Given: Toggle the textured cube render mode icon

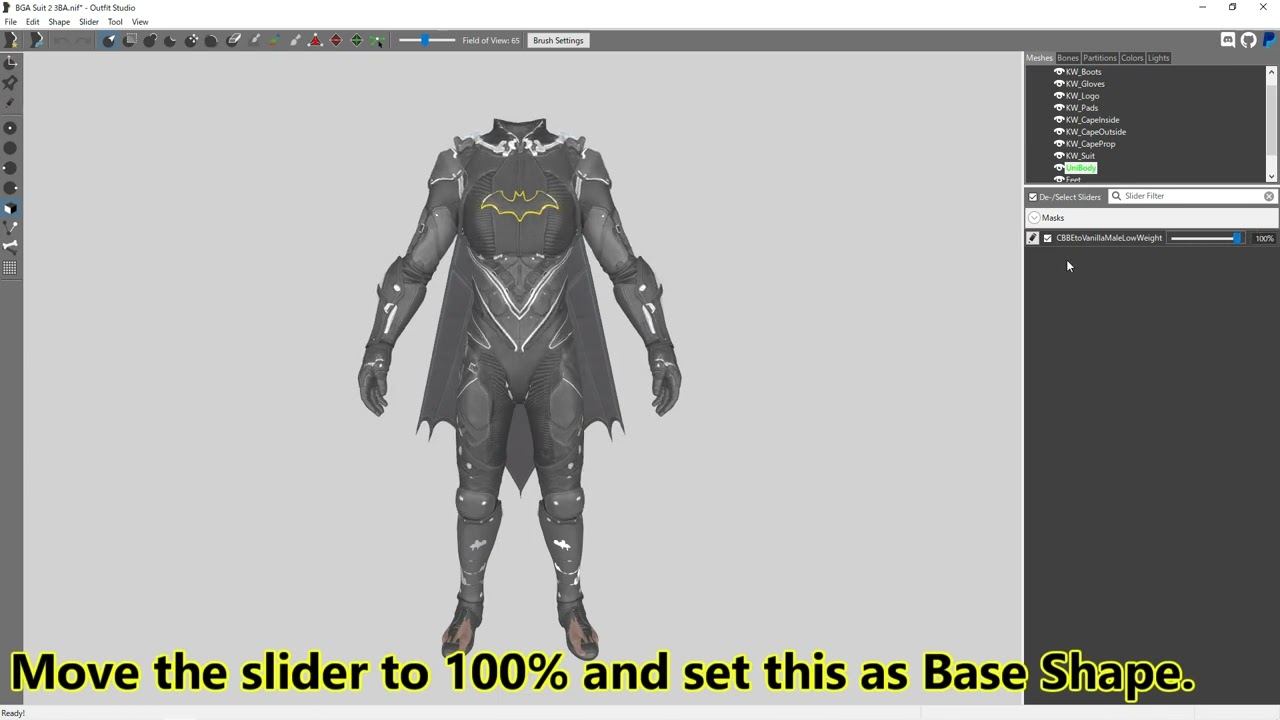Looking at the screenshot, I should tap(10, 209).
